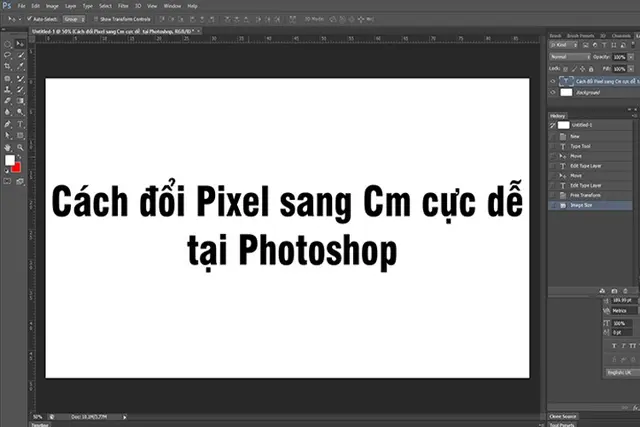Toggle Quick Mask mode
The height and width of the screenshot is (427, 640).
pos(8,181)
